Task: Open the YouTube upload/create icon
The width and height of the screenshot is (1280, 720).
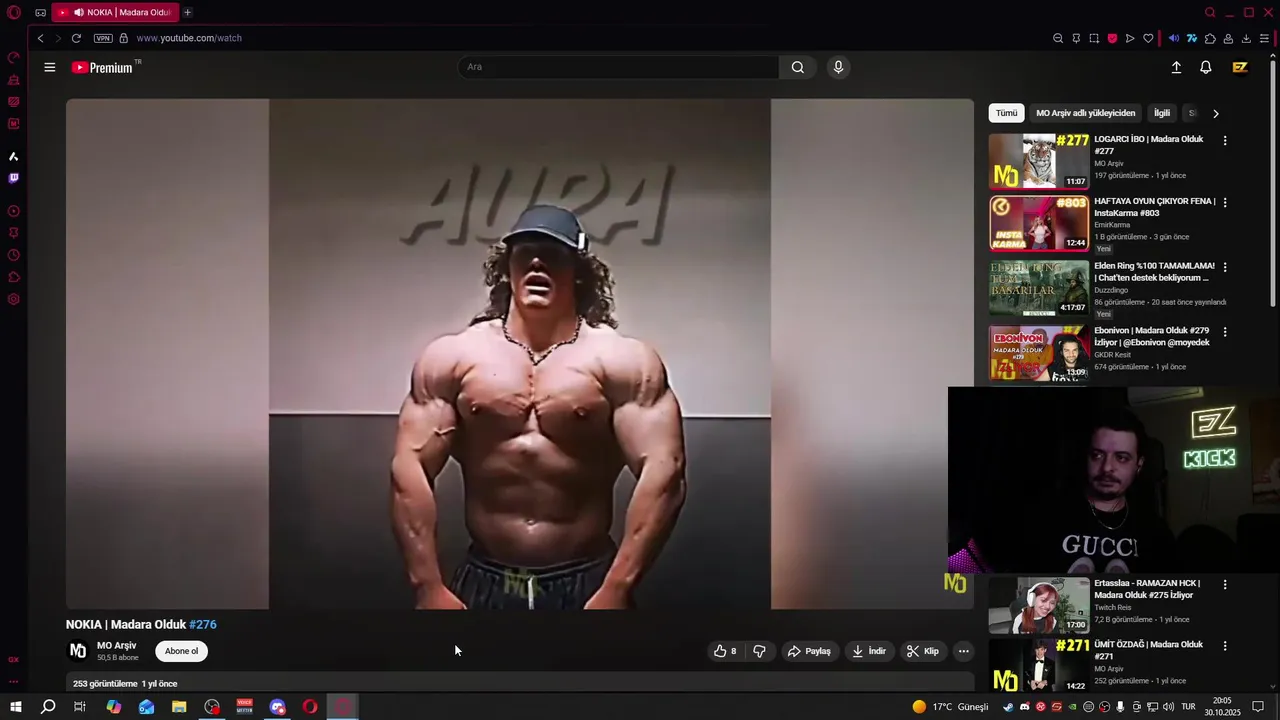Action: tap(1176, 67)
